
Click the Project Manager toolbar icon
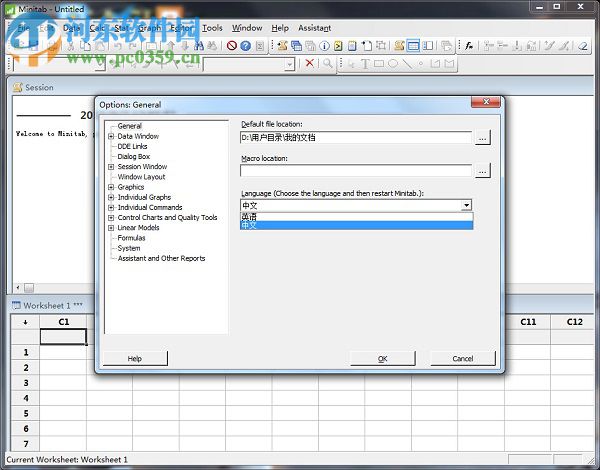point(428,46)
